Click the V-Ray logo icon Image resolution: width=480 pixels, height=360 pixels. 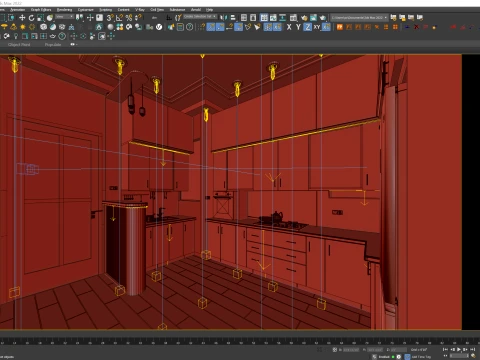pyautogui.click(x=159, y=27)
